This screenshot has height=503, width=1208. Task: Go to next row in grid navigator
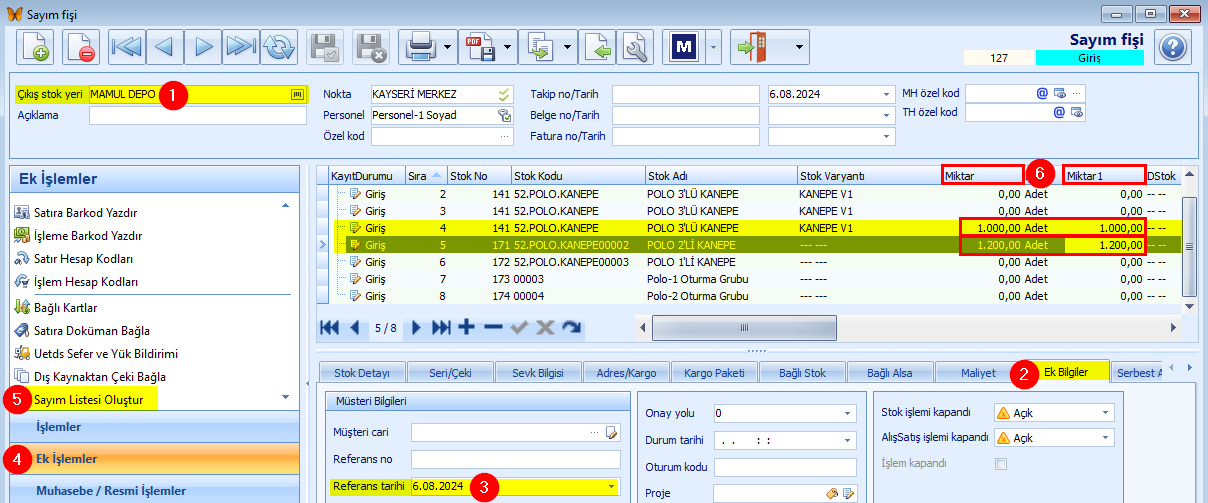[x=417, y=327]
